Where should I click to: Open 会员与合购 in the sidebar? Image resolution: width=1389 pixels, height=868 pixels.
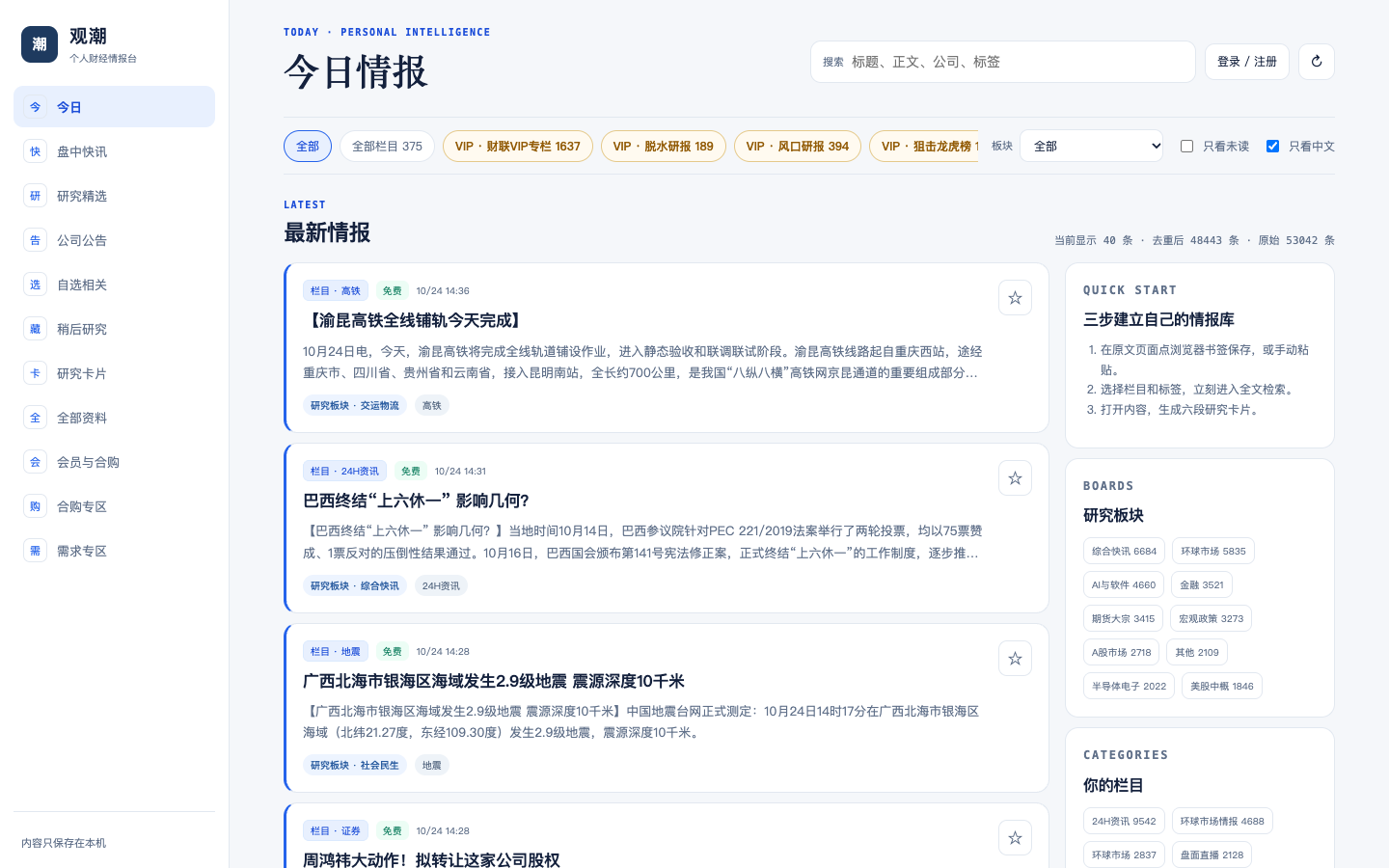coord(114,462)
